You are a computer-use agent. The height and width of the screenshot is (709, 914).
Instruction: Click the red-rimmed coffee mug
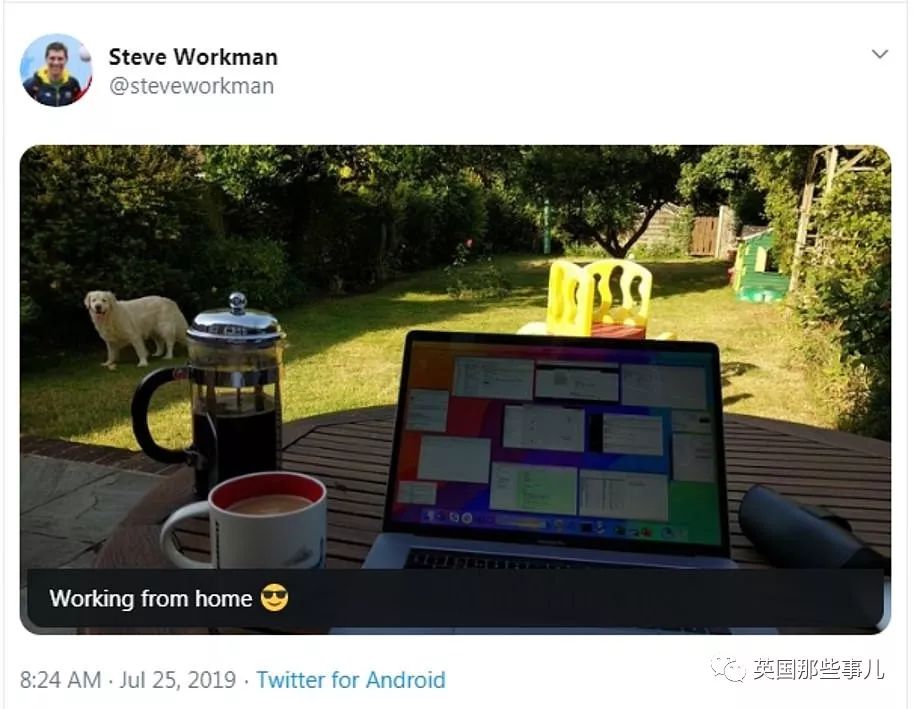245,520
